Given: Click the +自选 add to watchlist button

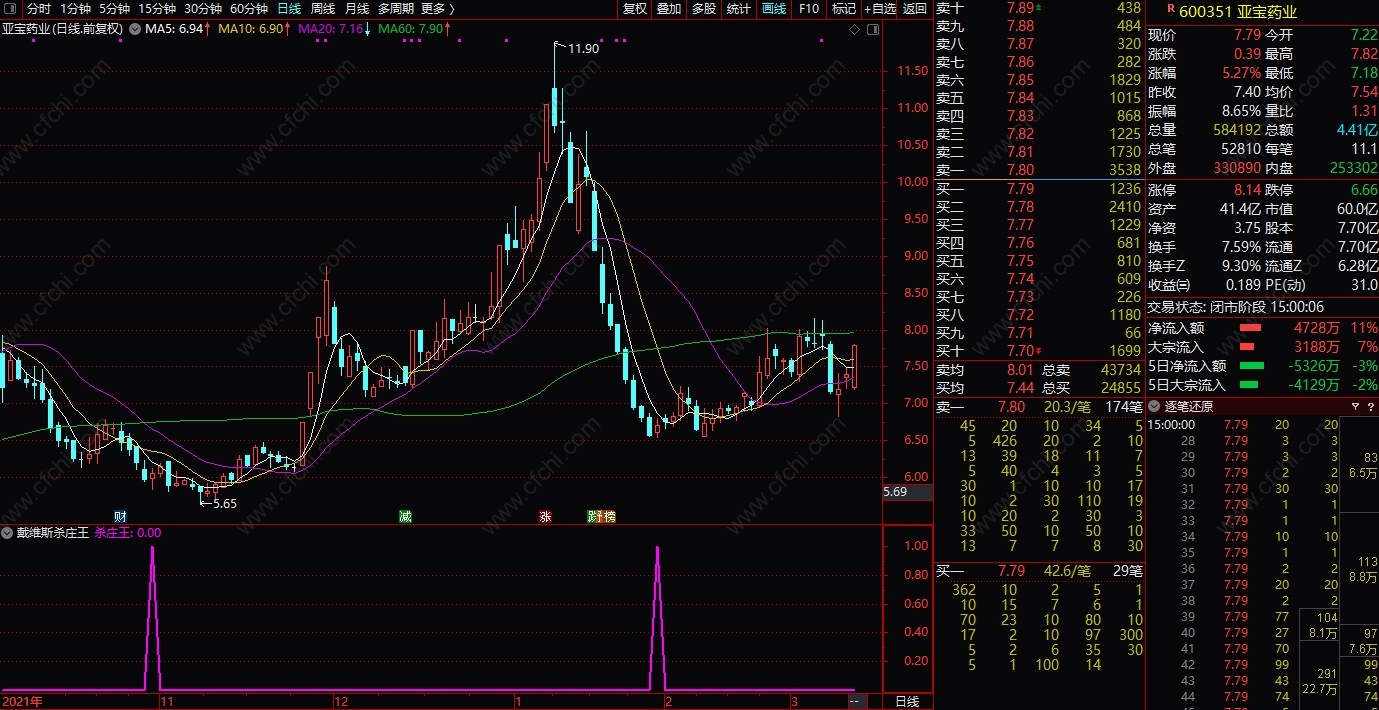Looking at the screenshot, I should click(879, 9).
